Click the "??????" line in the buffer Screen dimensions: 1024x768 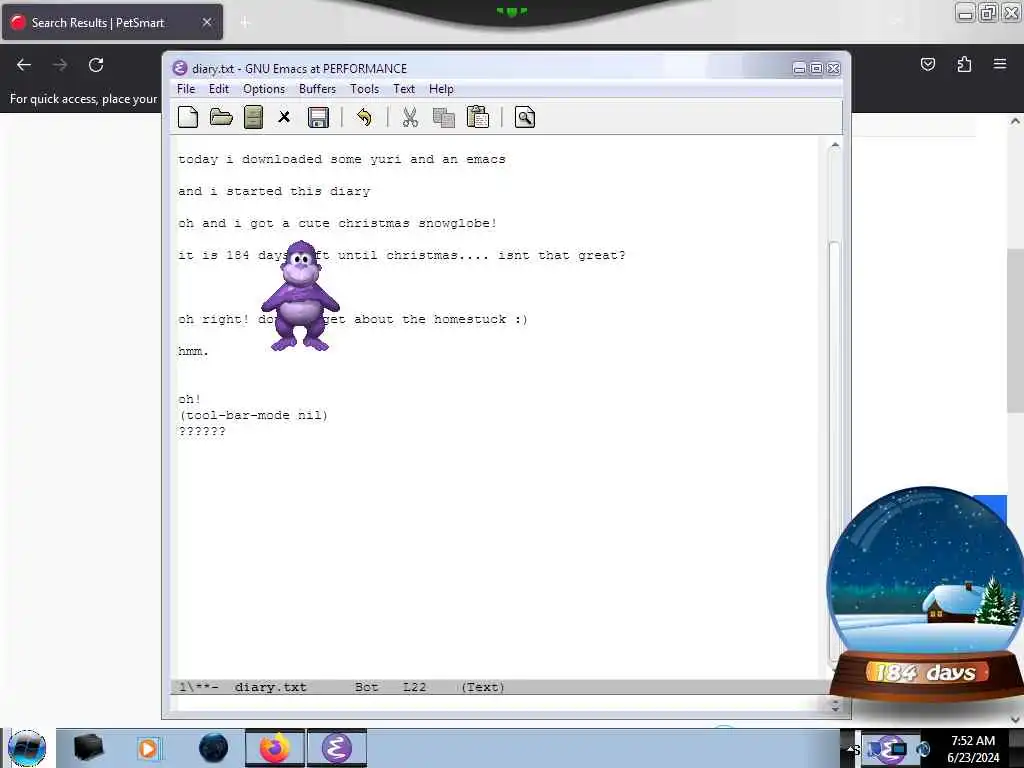click(202, 432)
